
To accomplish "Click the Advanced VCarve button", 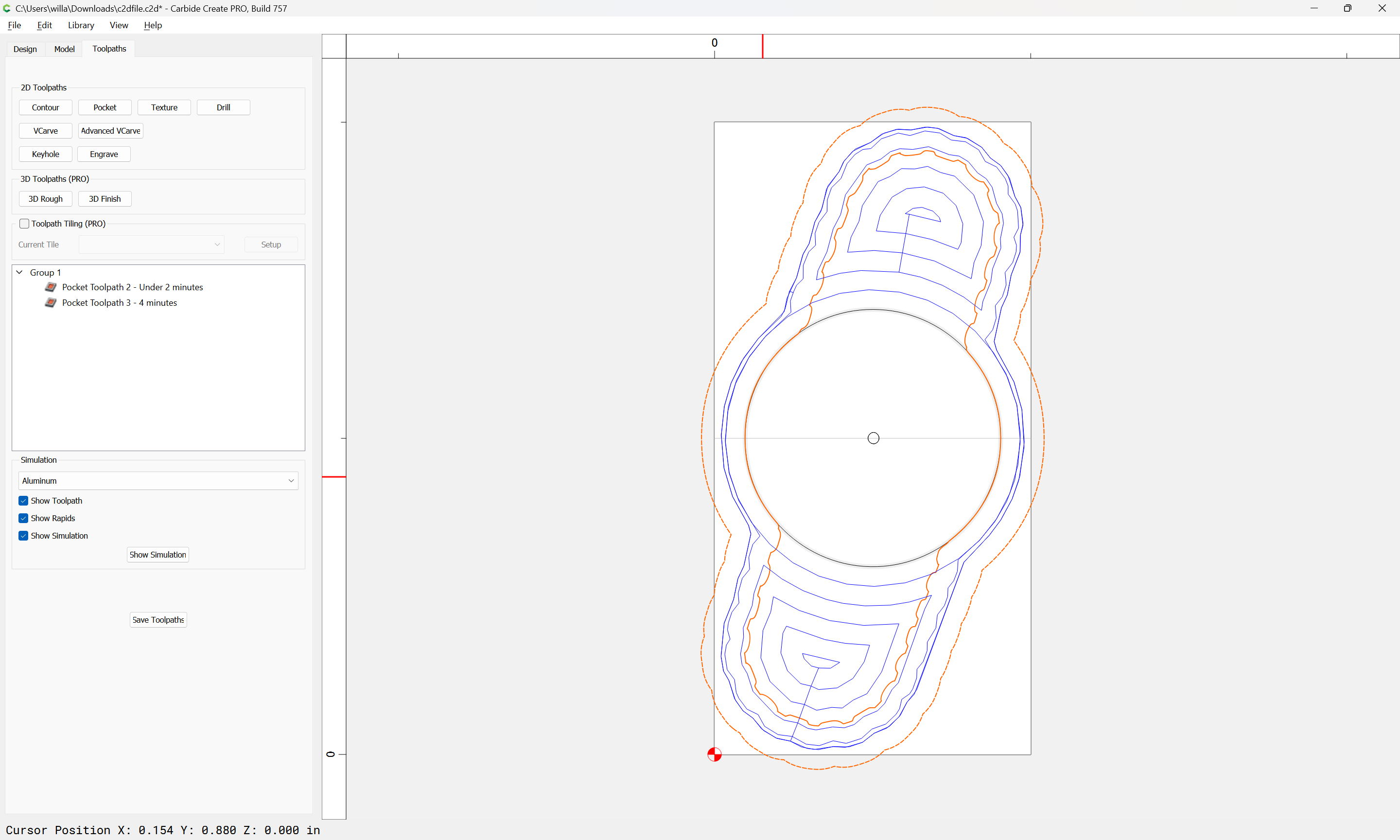I will [110, 131].
